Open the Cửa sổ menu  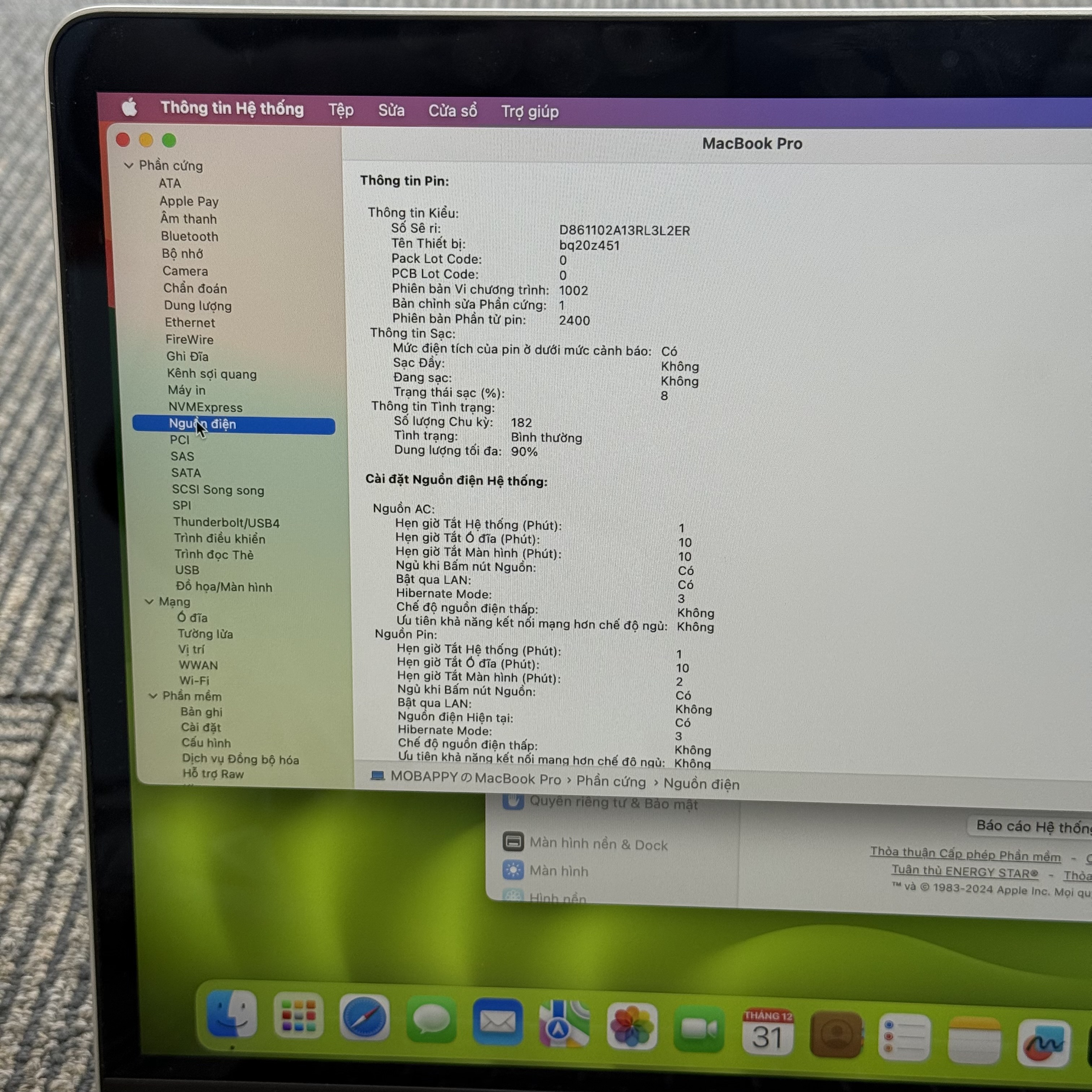pos(453,111)
